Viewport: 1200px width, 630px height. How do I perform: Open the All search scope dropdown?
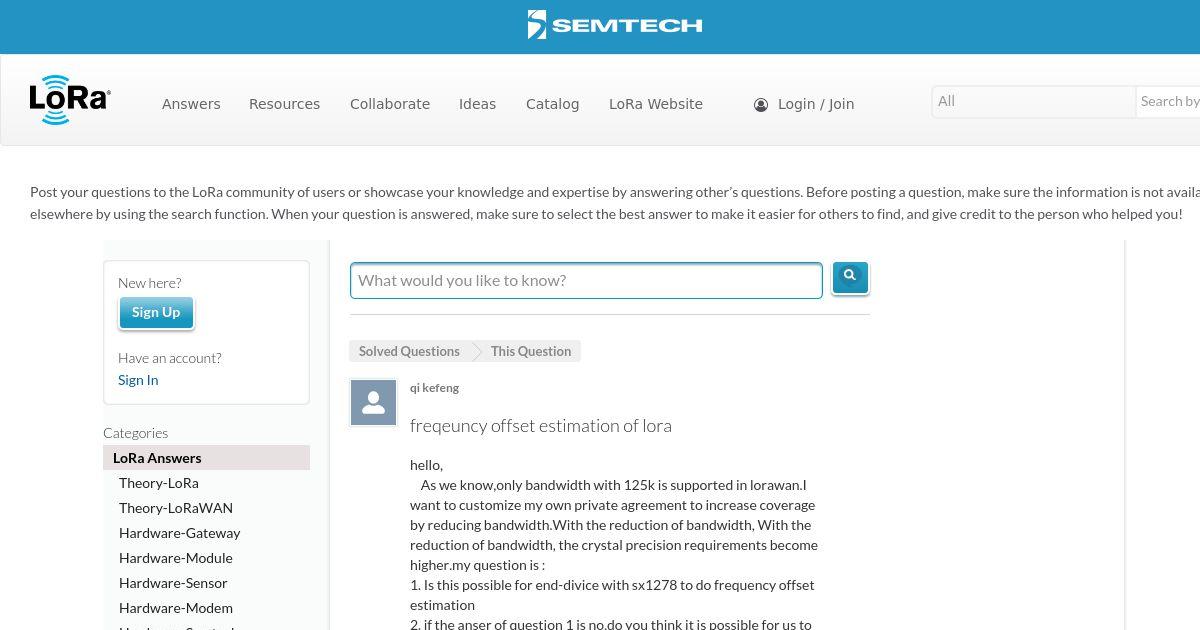pyautogui.click(x=1033, y=101)
